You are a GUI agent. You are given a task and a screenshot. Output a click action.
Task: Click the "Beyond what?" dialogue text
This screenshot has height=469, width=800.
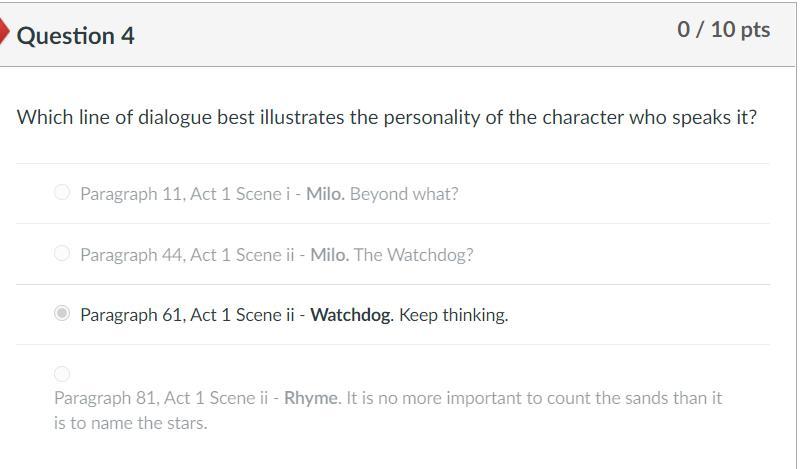click(x=404, y=194)
